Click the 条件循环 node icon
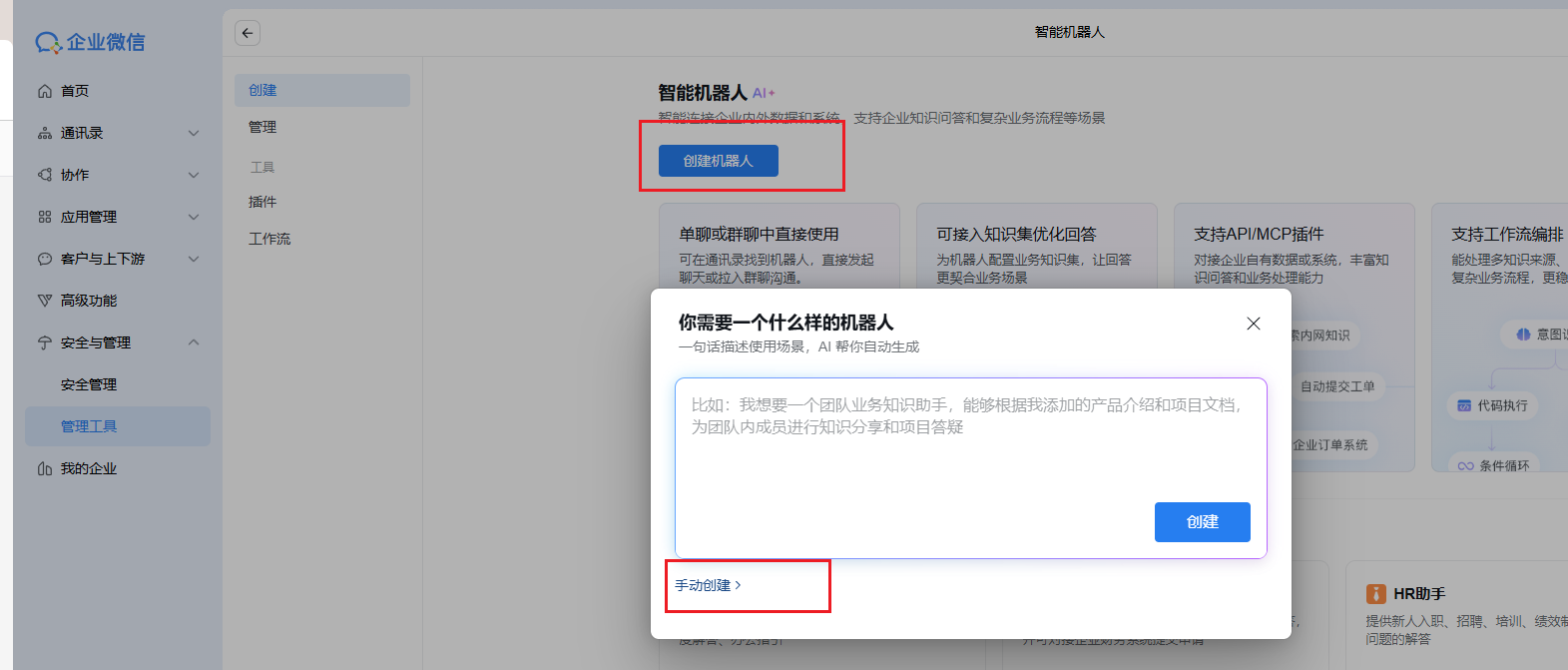The width and height of the screenshot is (1568, 670). pyautogui.click(x=1465, y=466)
